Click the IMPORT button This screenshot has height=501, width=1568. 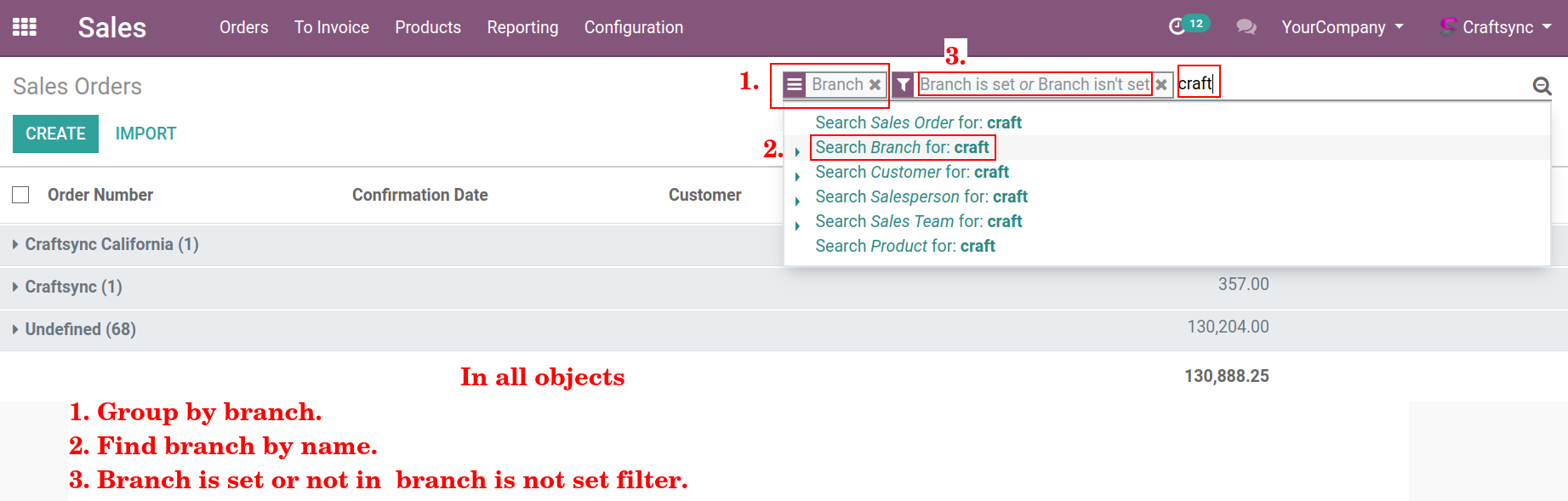pos(145,134)
